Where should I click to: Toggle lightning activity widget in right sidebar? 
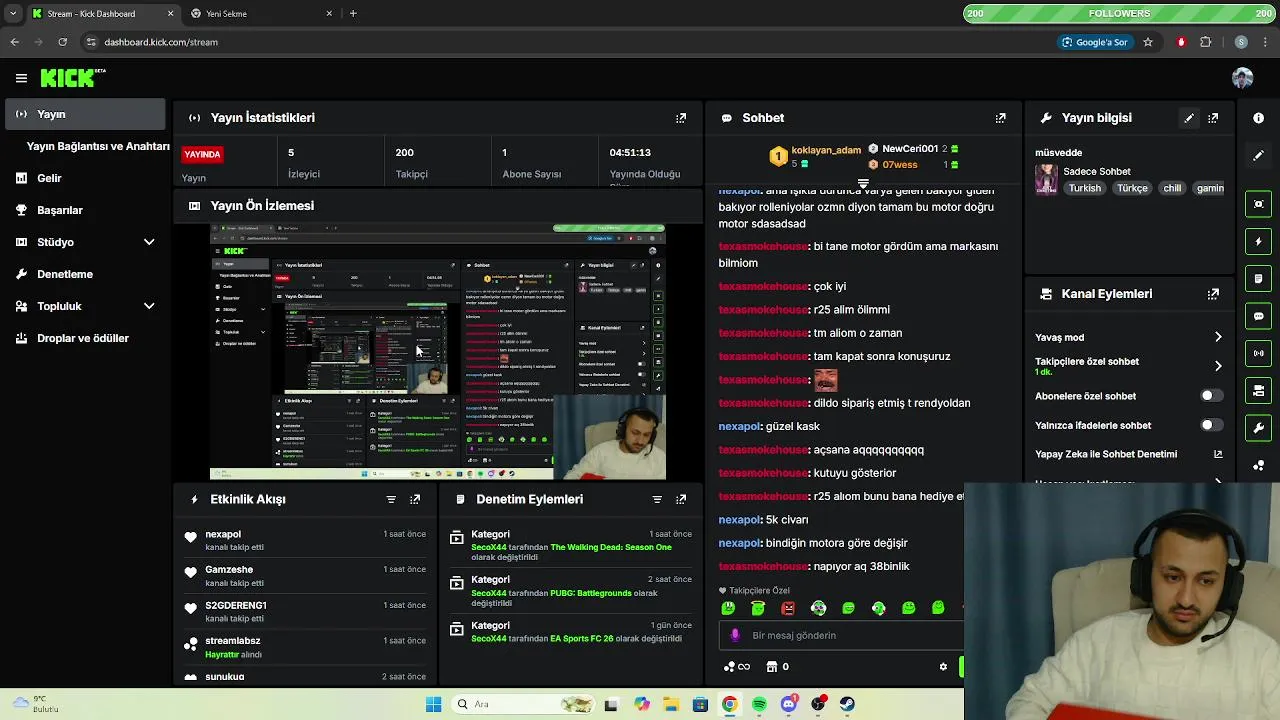tap(1258, 241)
